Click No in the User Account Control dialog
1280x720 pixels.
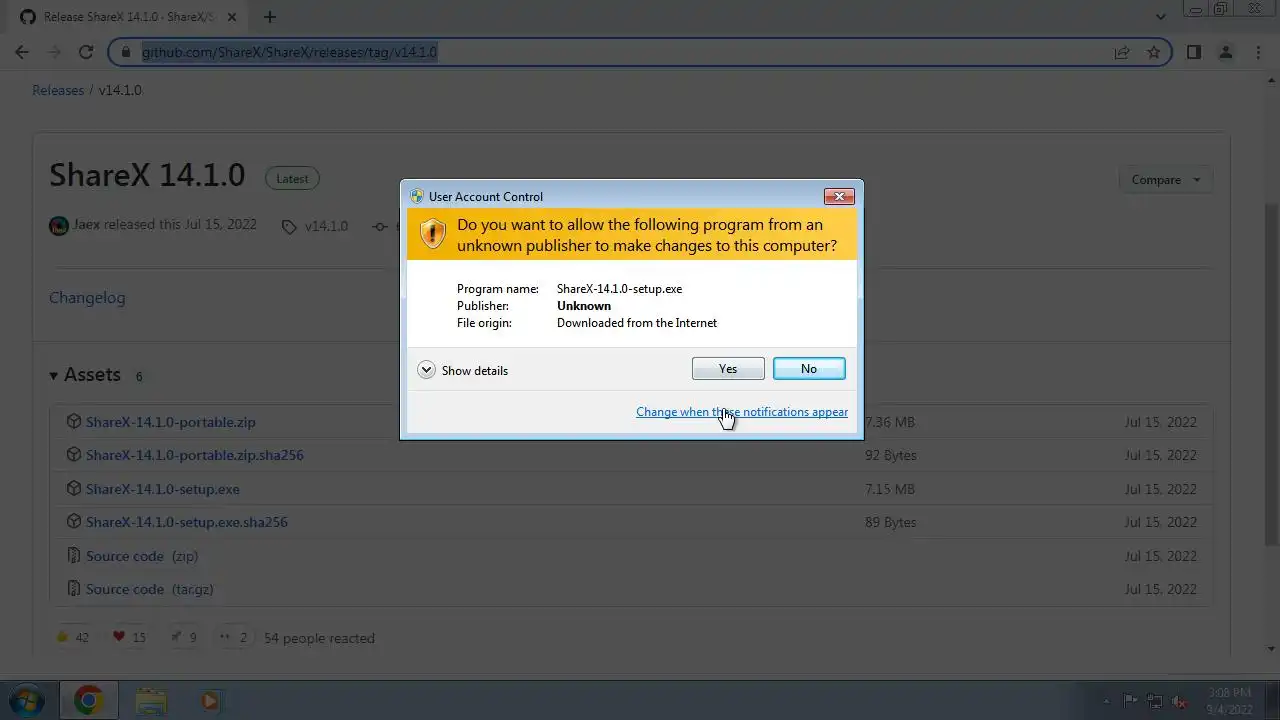click(809, 369)
